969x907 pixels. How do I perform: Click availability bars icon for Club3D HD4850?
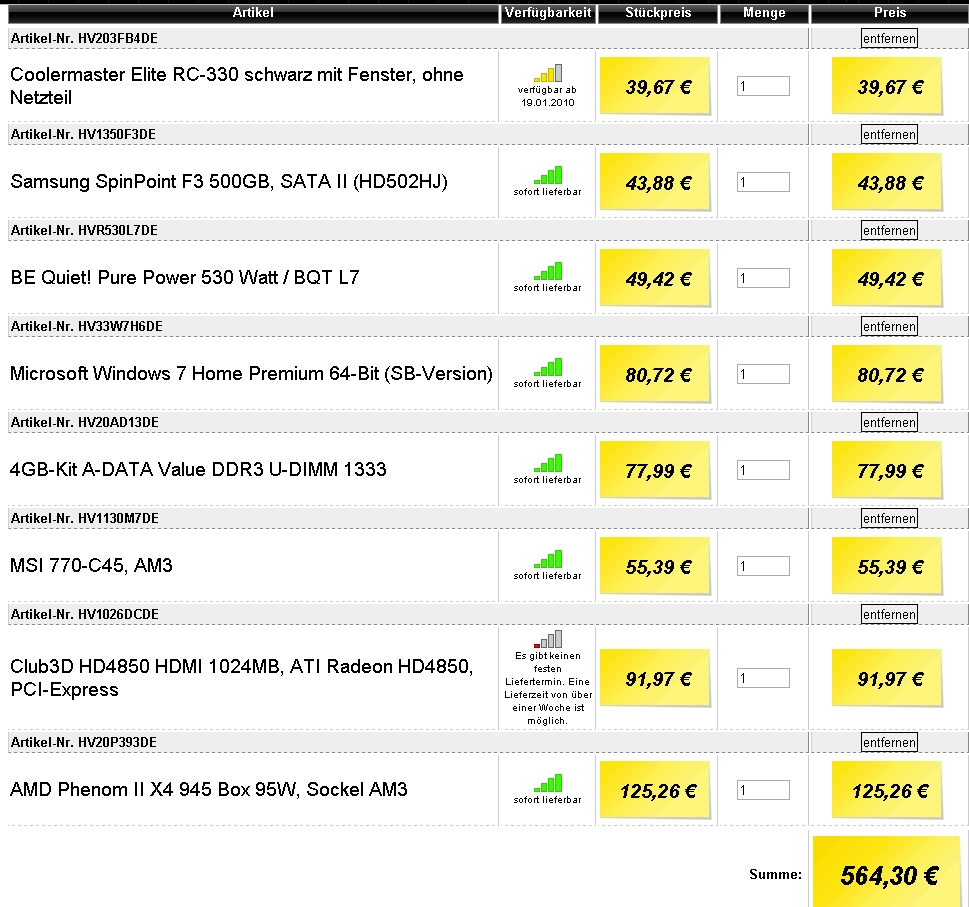click(548, 639)
